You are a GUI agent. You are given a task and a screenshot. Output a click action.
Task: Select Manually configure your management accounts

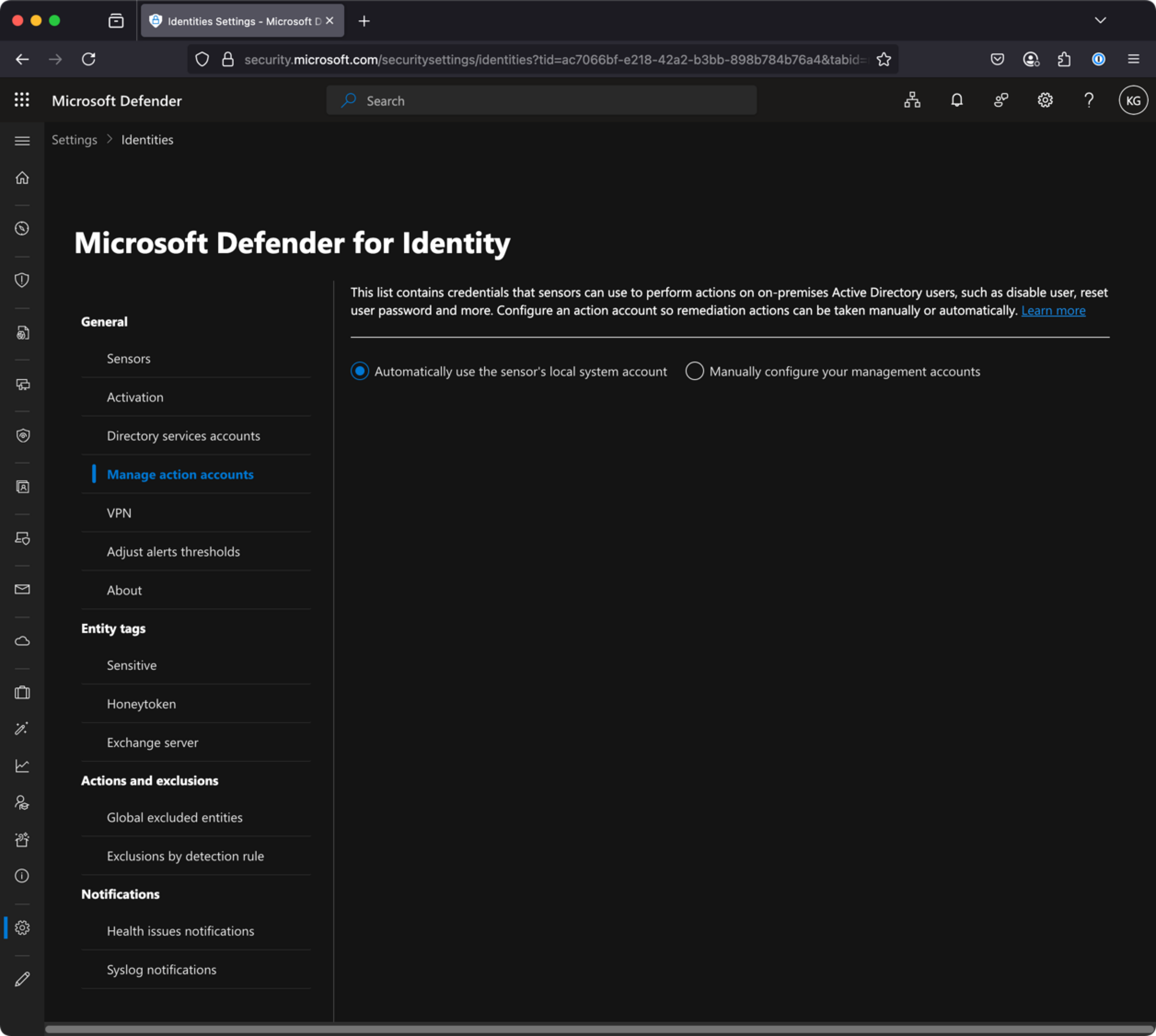pyautogui.click(x=694, y=371)
